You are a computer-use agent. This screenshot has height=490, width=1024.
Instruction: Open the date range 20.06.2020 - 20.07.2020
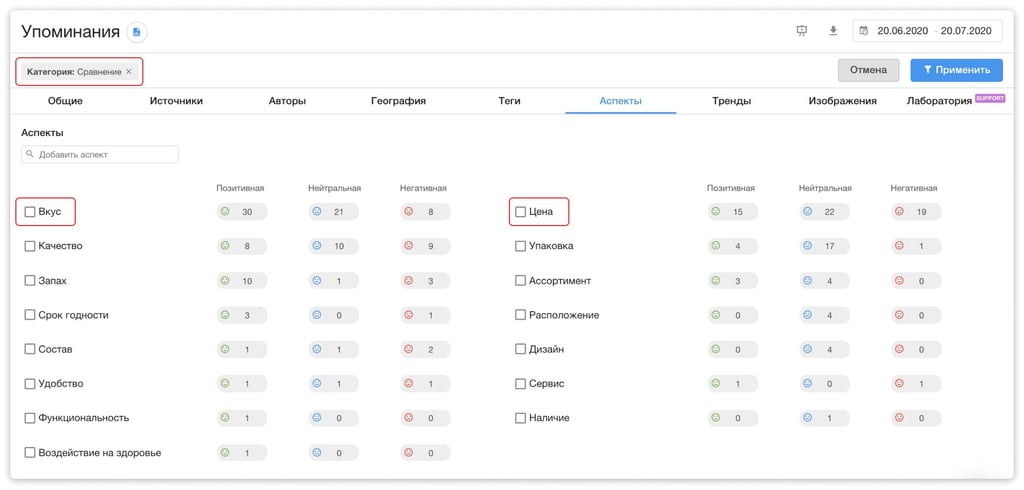point(927,31)
